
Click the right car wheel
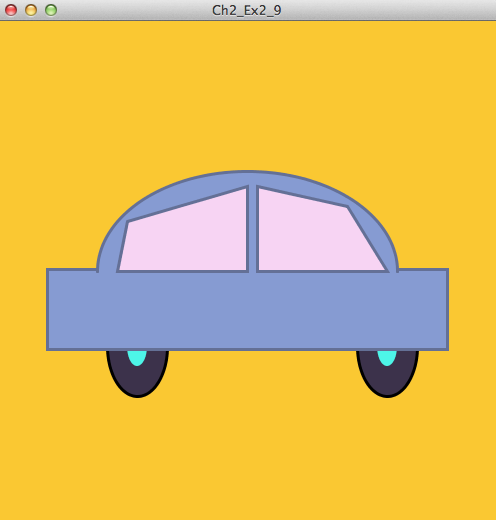(387, 374)
